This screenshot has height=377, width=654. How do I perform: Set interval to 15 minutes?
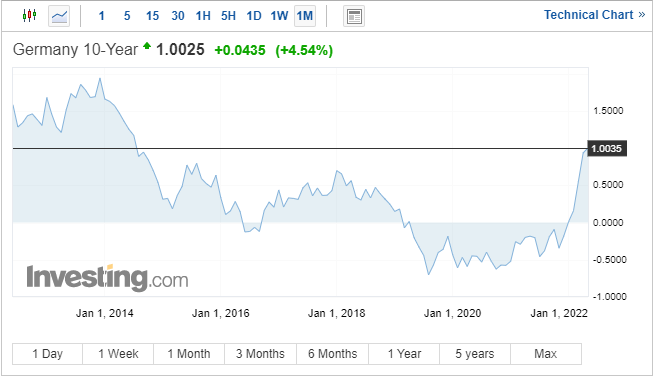point(152,16)
